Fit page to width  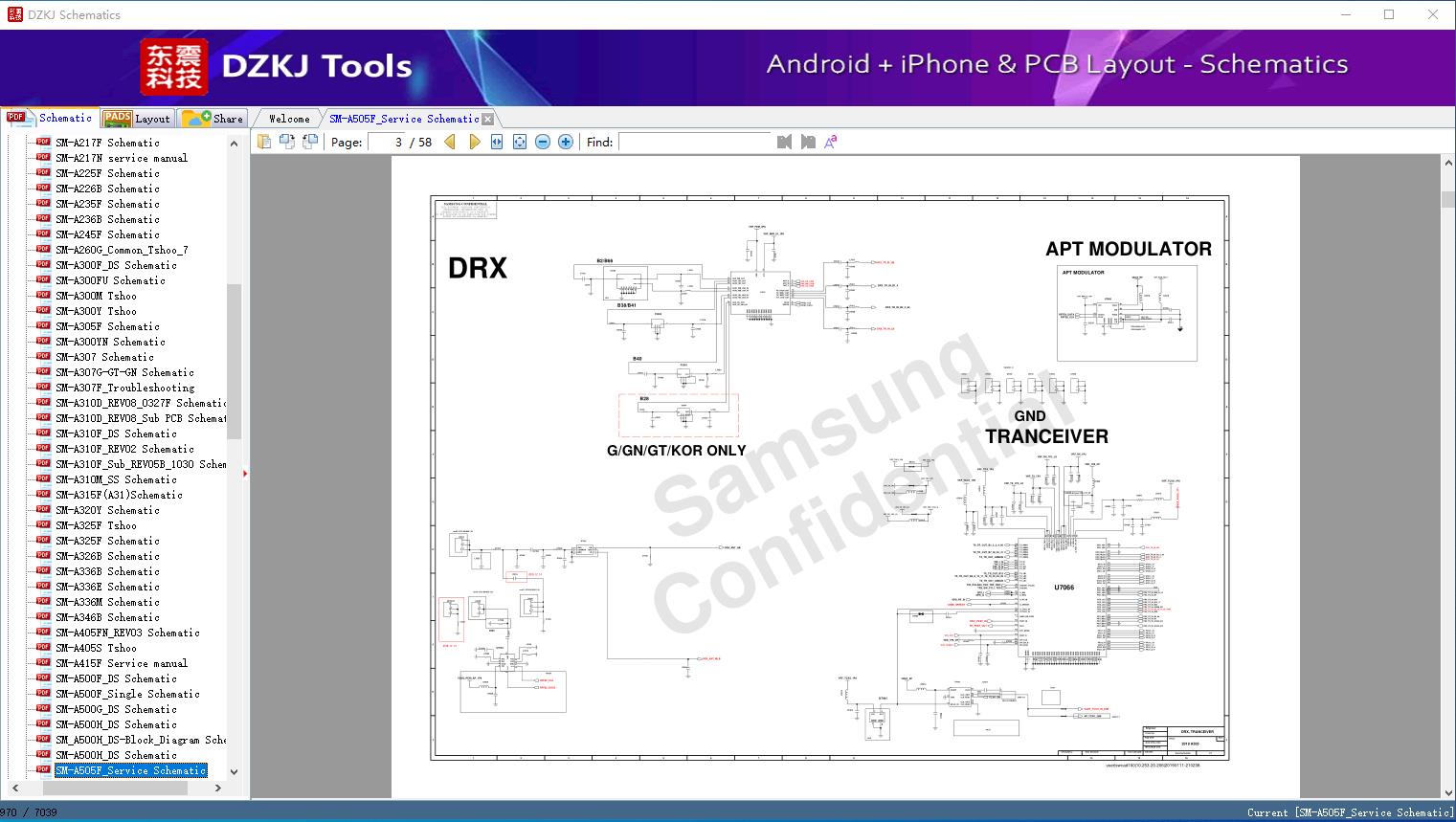[497, 142]
